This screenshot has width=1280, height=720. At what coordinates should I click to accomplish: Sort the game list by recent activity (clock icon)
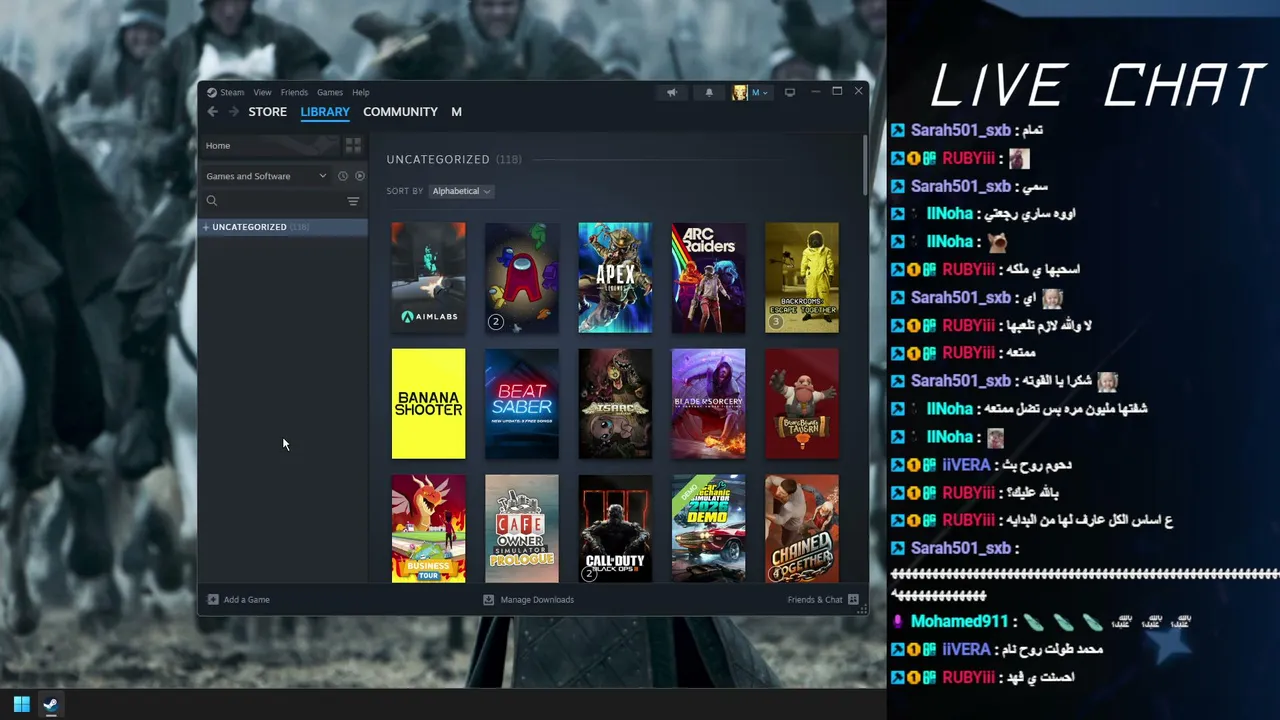[x=342, y=176]
